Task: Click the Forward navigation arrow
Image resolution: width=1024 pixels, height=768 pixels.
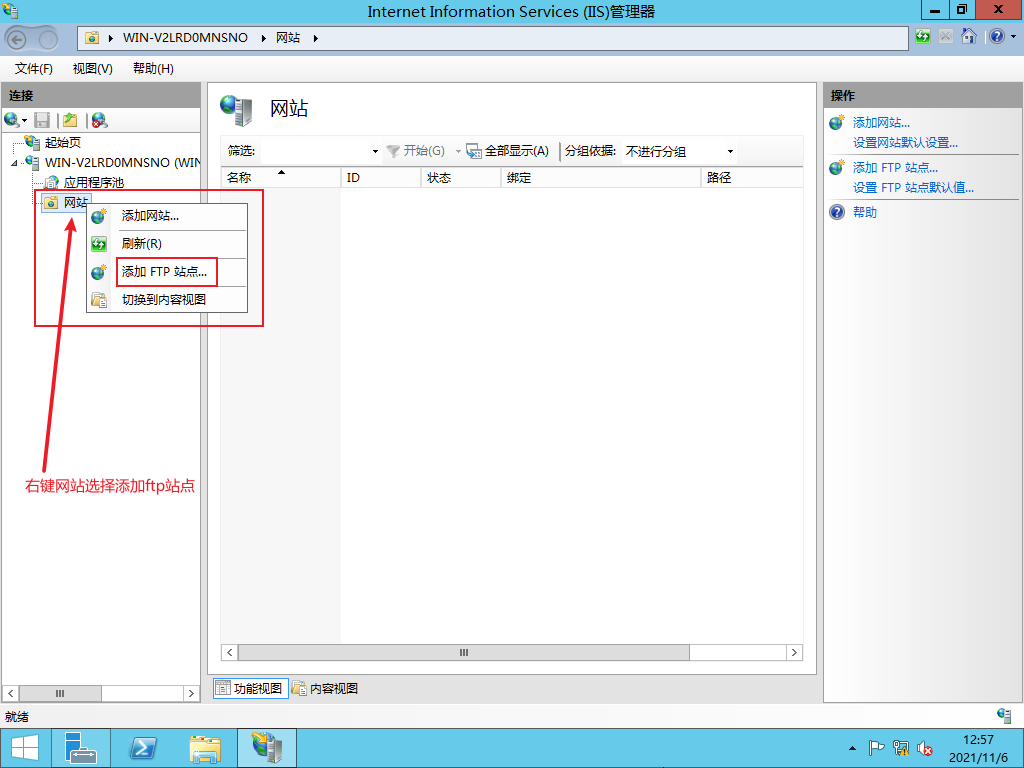Action: pos(48,40)
